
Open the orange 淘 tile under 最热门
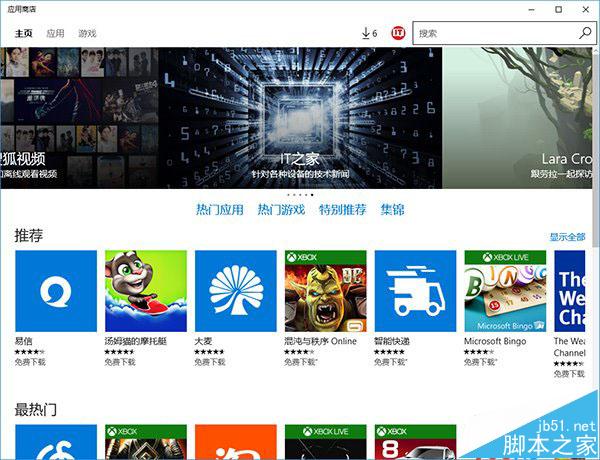236,442
